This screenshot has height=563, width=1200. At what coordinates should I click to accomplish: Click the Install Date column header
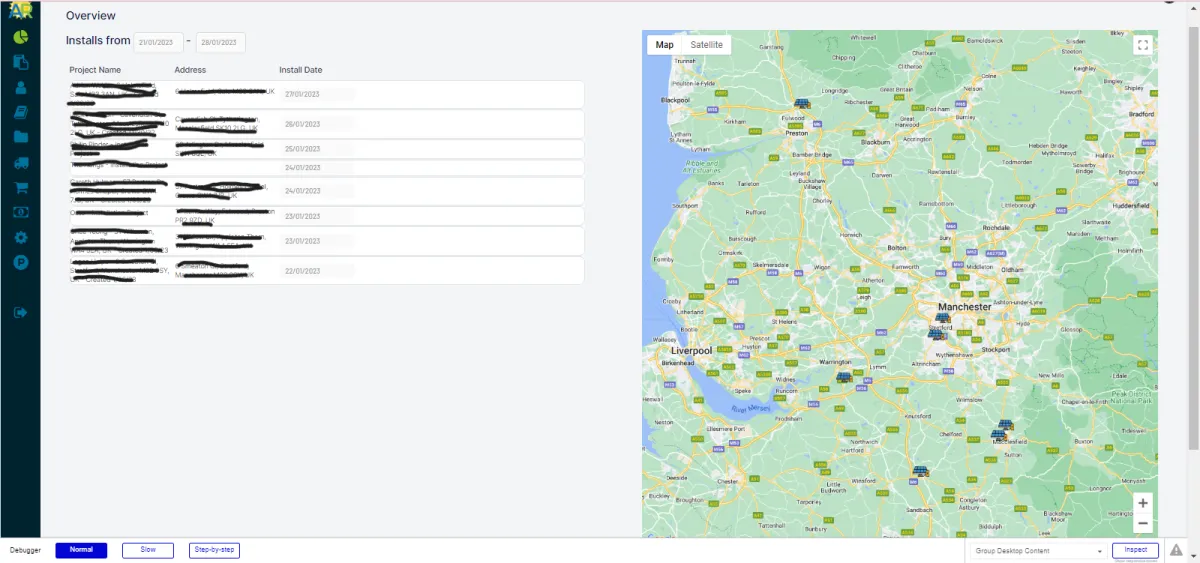click(x=301, y=70)
